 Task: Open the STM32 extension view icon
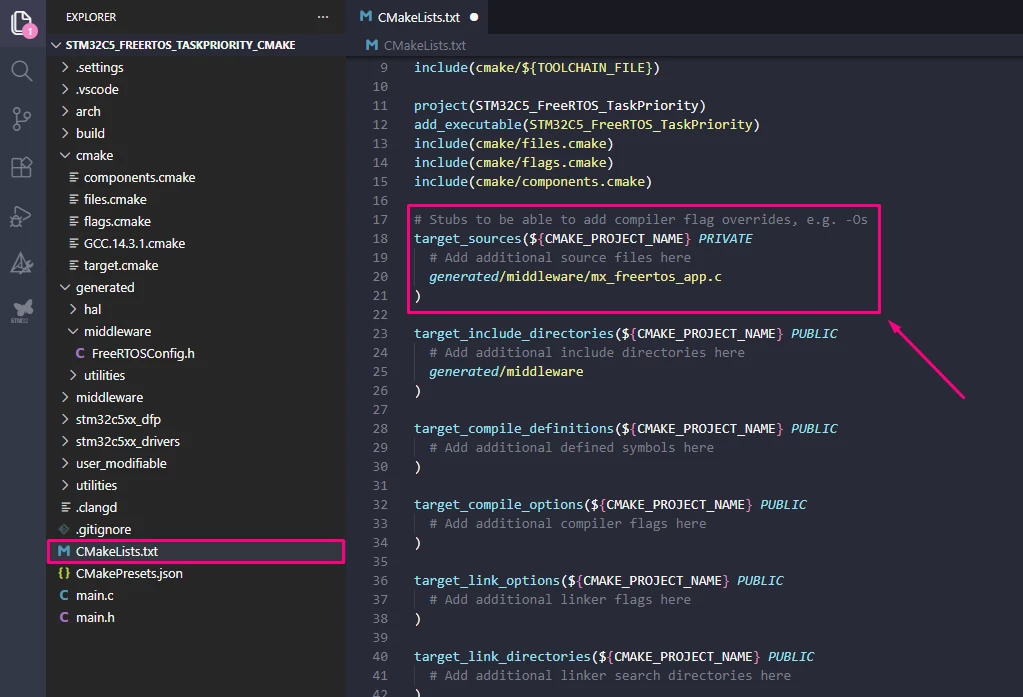tap(22, 311)
